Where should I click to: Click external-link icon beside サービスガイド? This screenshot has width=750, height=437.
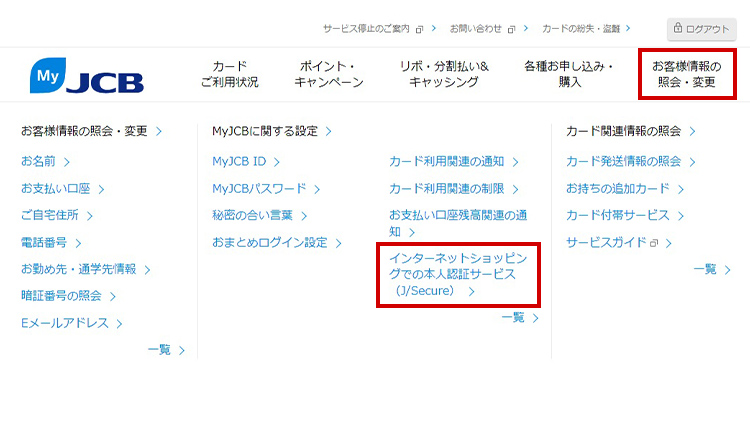coord(654,243)
